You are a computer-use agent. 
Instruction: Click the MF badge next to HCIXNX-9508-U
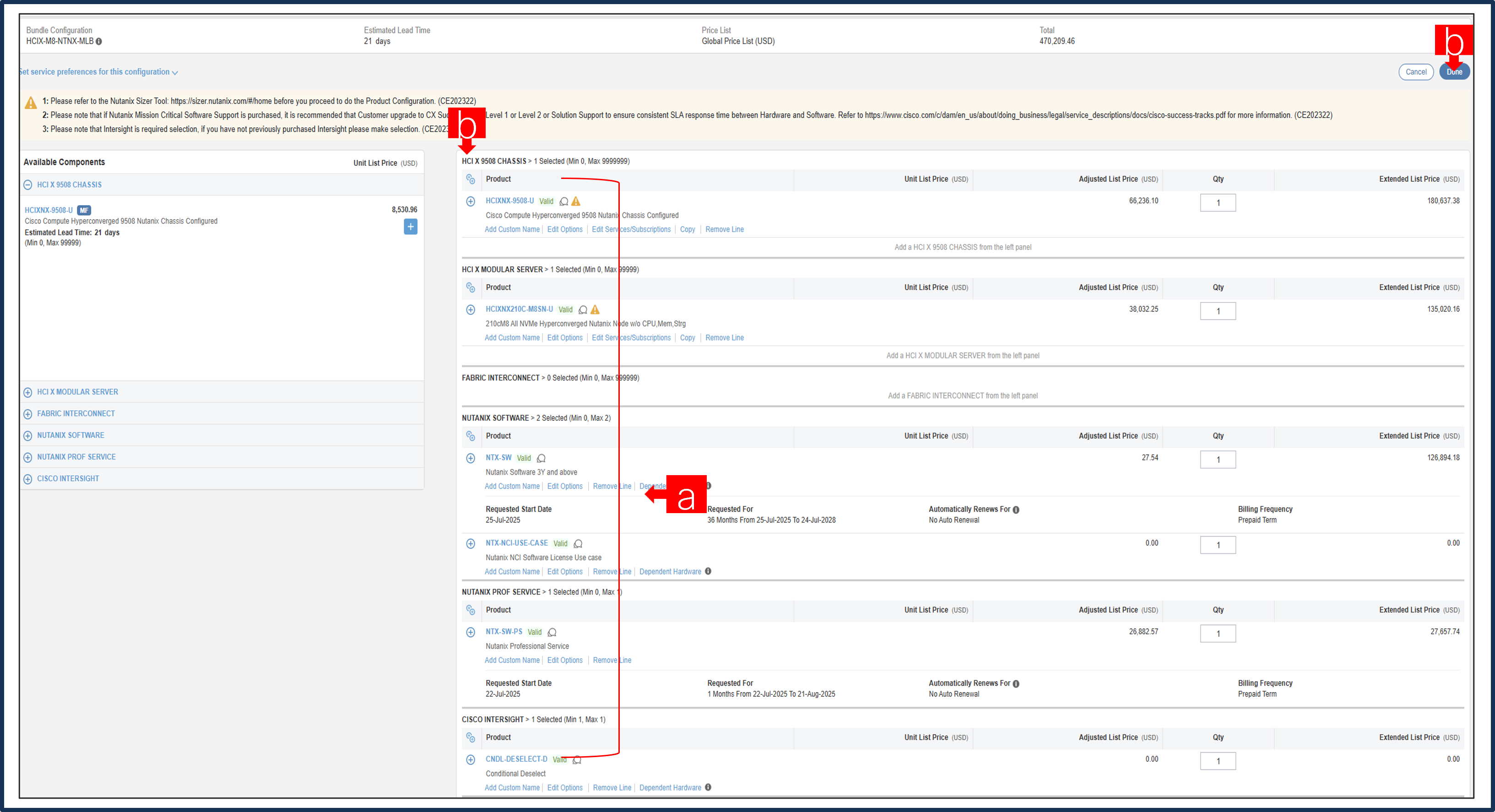pos(84,210)
